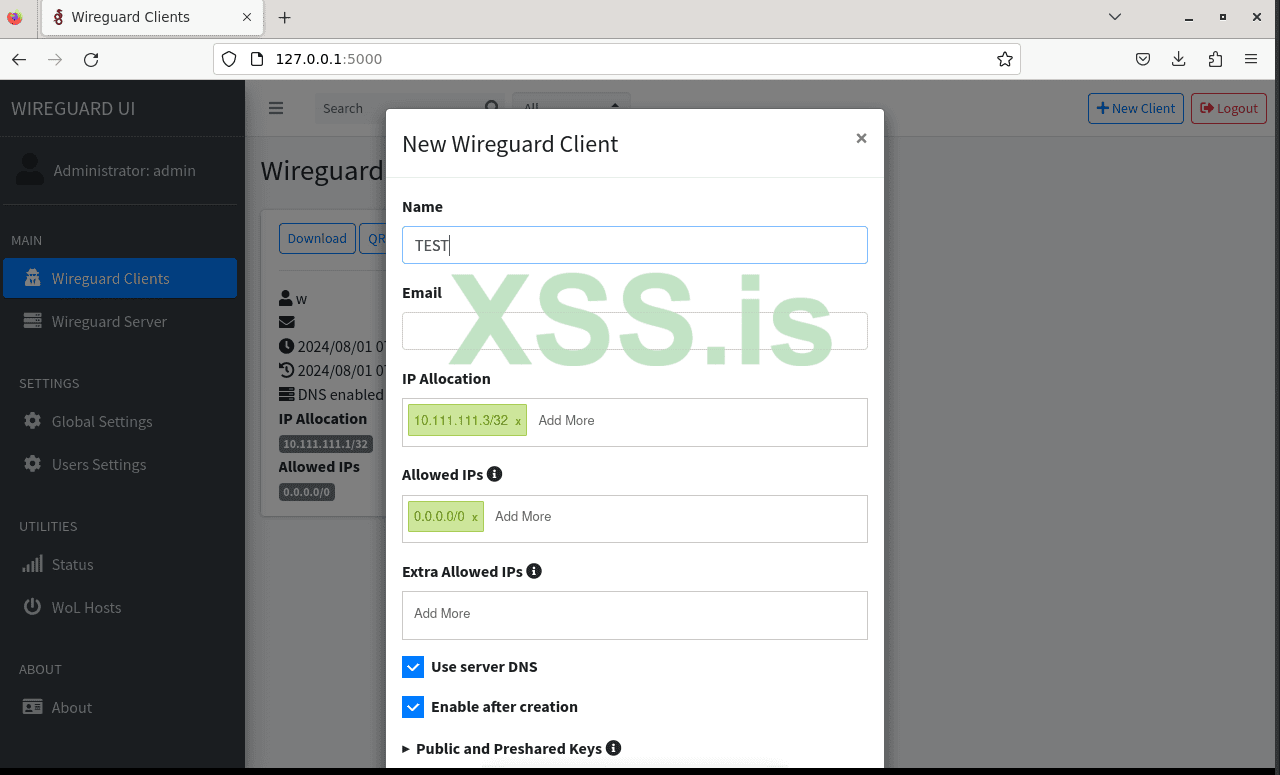Click the 10.111.111.1/32 badge on client card
Image resolution: width=1280 pixels, height=775 pixels.
326,444
